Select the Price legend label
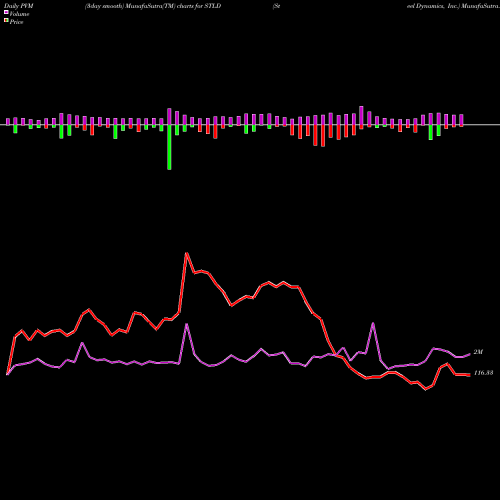 (x=16, y=22)
